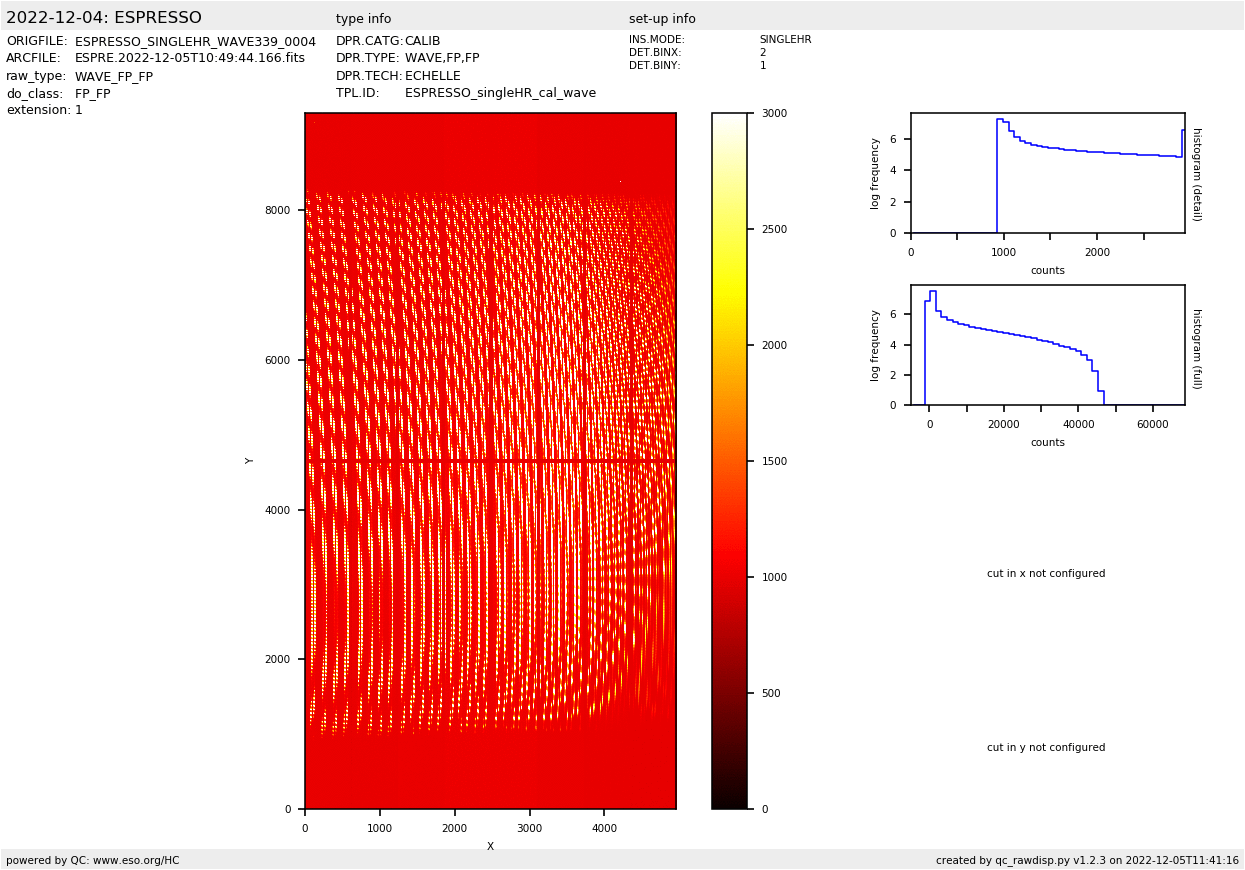This screenshot has width=1245, height=870.
Task: Click the INS.MODE value SINGLEHR
Action: click(x=785, y=40)
